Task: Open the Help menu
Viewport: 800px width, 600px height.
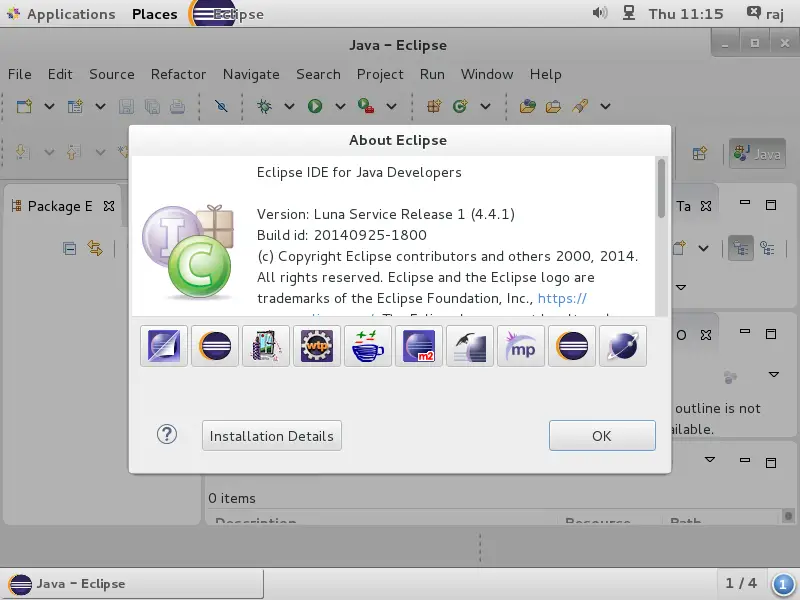Action: click(545, 74)
